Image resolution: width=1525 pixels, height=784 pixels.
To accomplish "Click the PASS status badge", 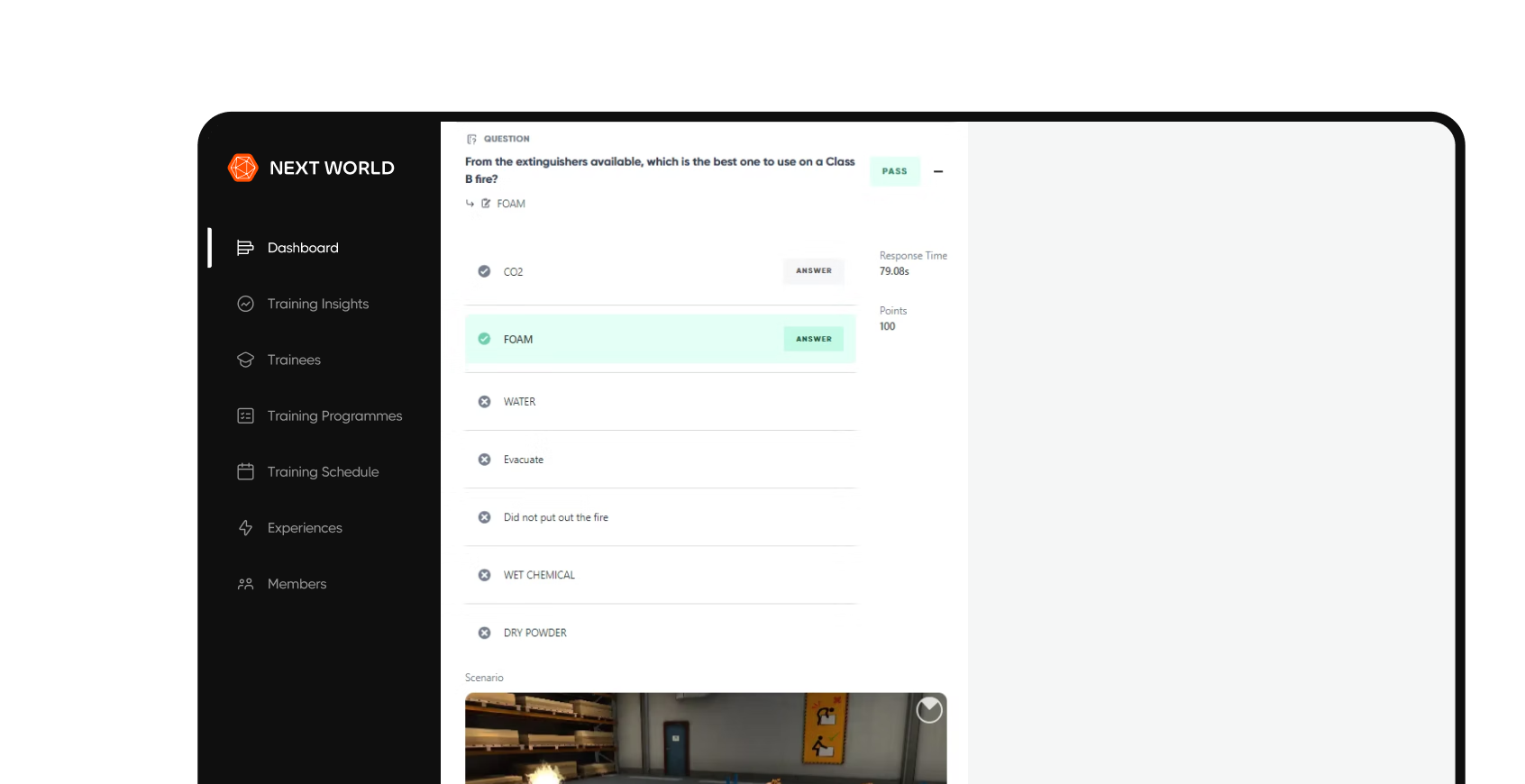I will click(895, 171).
